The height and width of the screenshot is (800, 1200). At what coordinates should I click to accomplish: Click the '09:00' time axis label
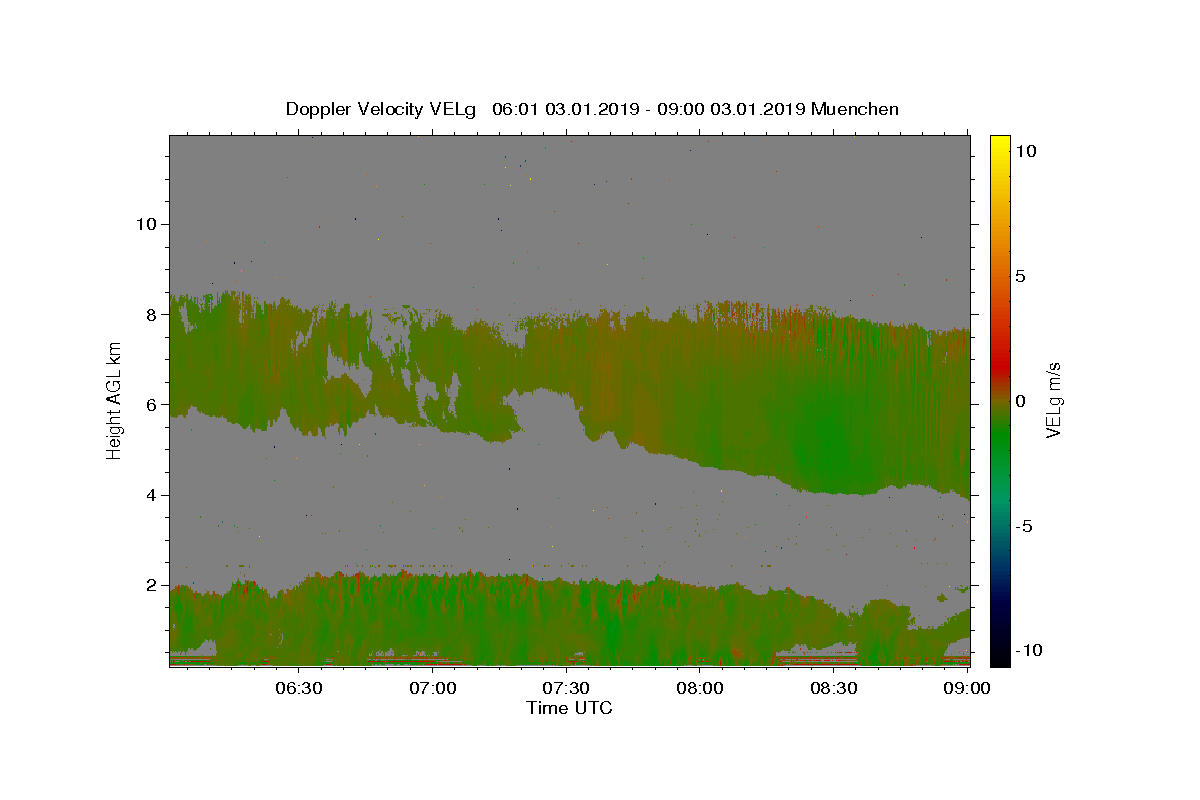pos(967,688)
